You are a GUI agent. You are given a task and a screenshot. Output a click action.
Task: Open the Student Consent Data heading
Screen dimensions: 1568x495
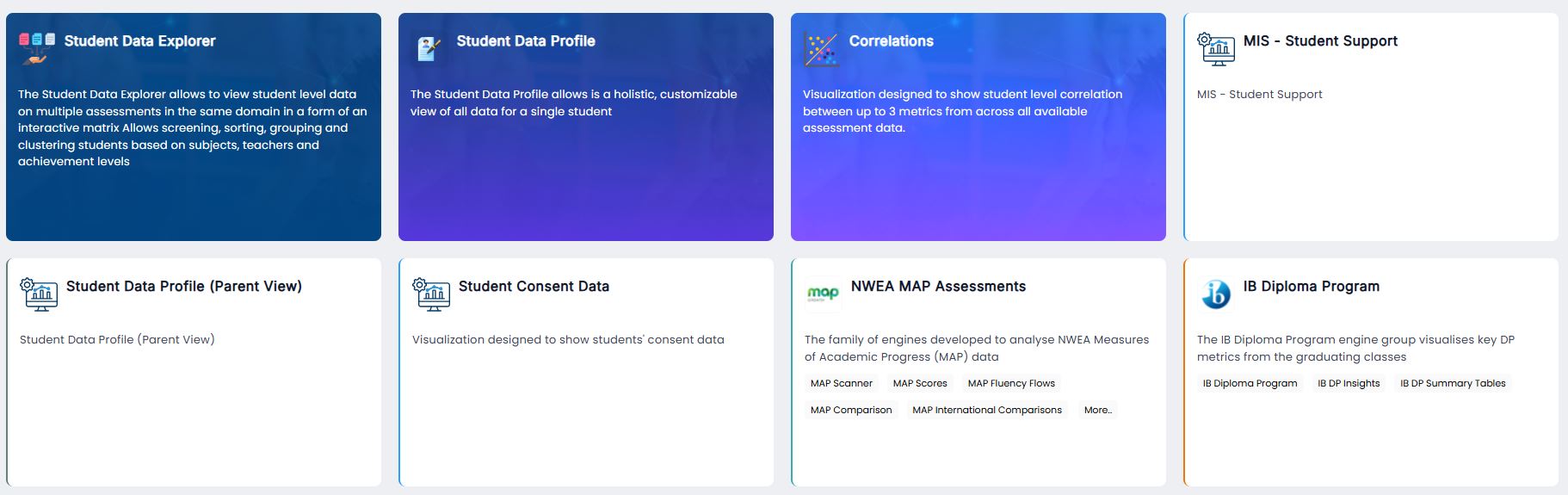(534, 286)
